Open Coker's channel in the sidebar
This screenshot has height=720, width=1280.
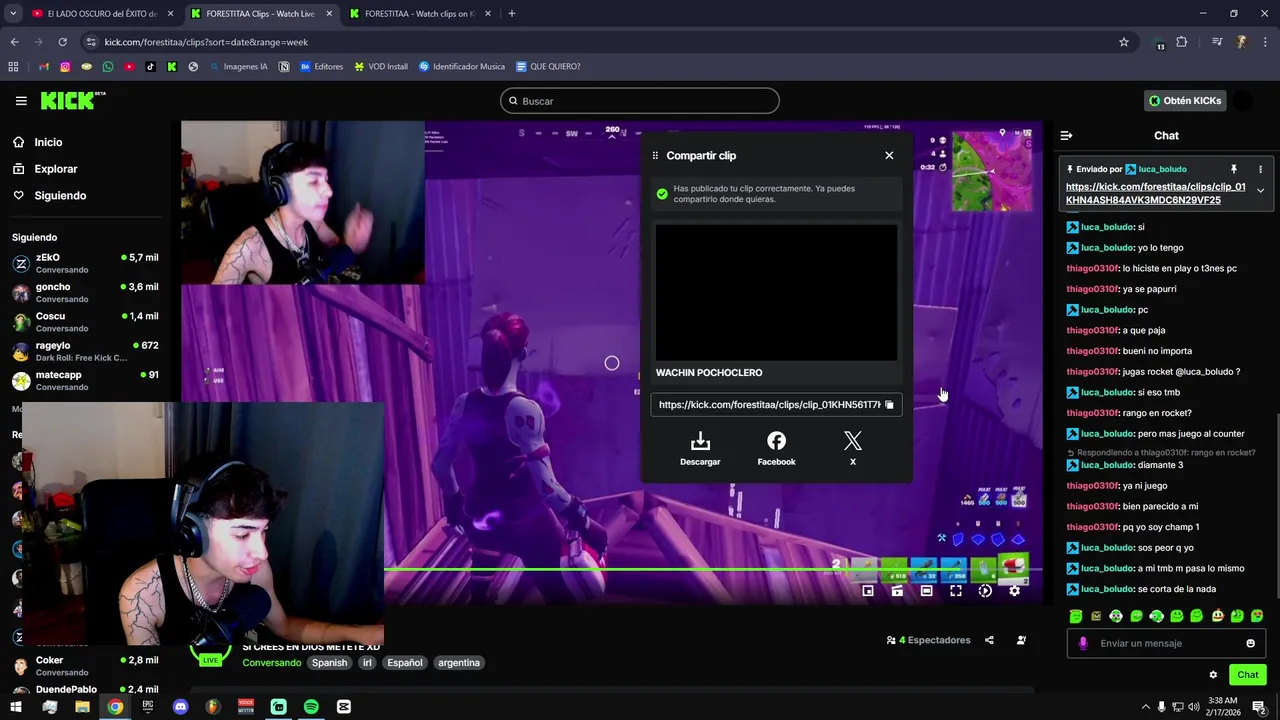85,665
